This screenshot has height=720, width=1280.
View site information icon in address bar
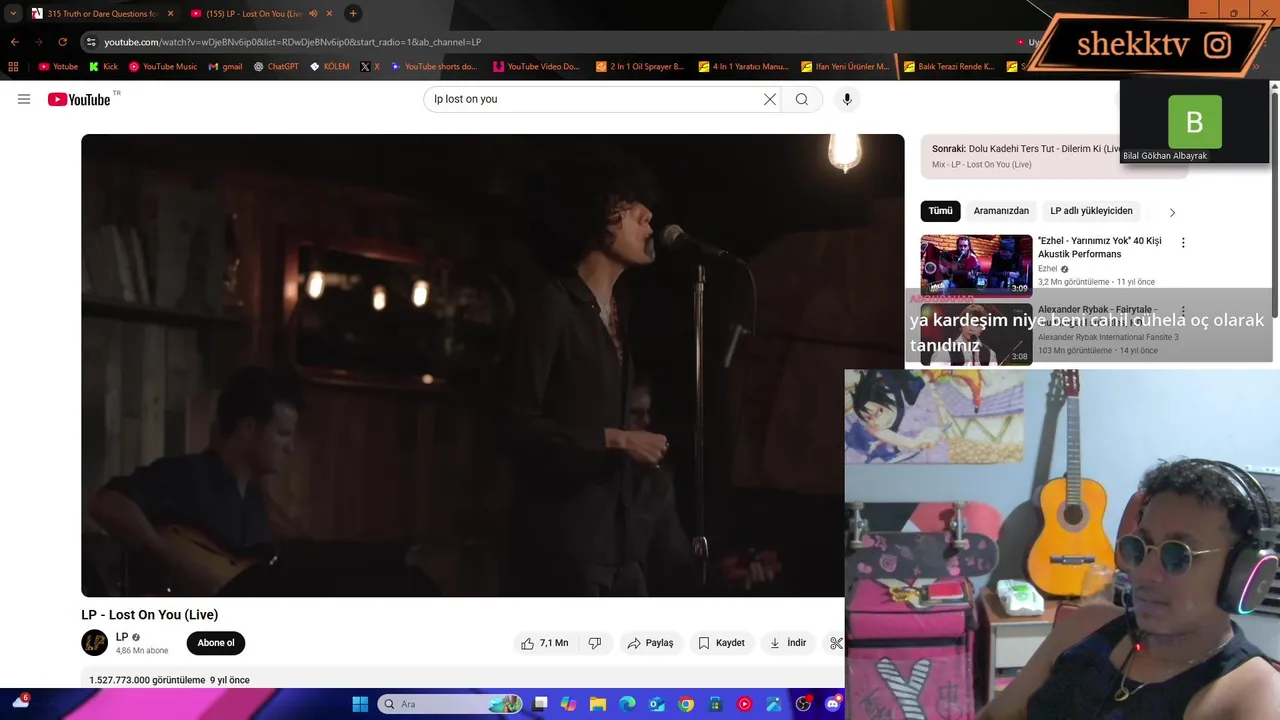(x=91, y=42)
